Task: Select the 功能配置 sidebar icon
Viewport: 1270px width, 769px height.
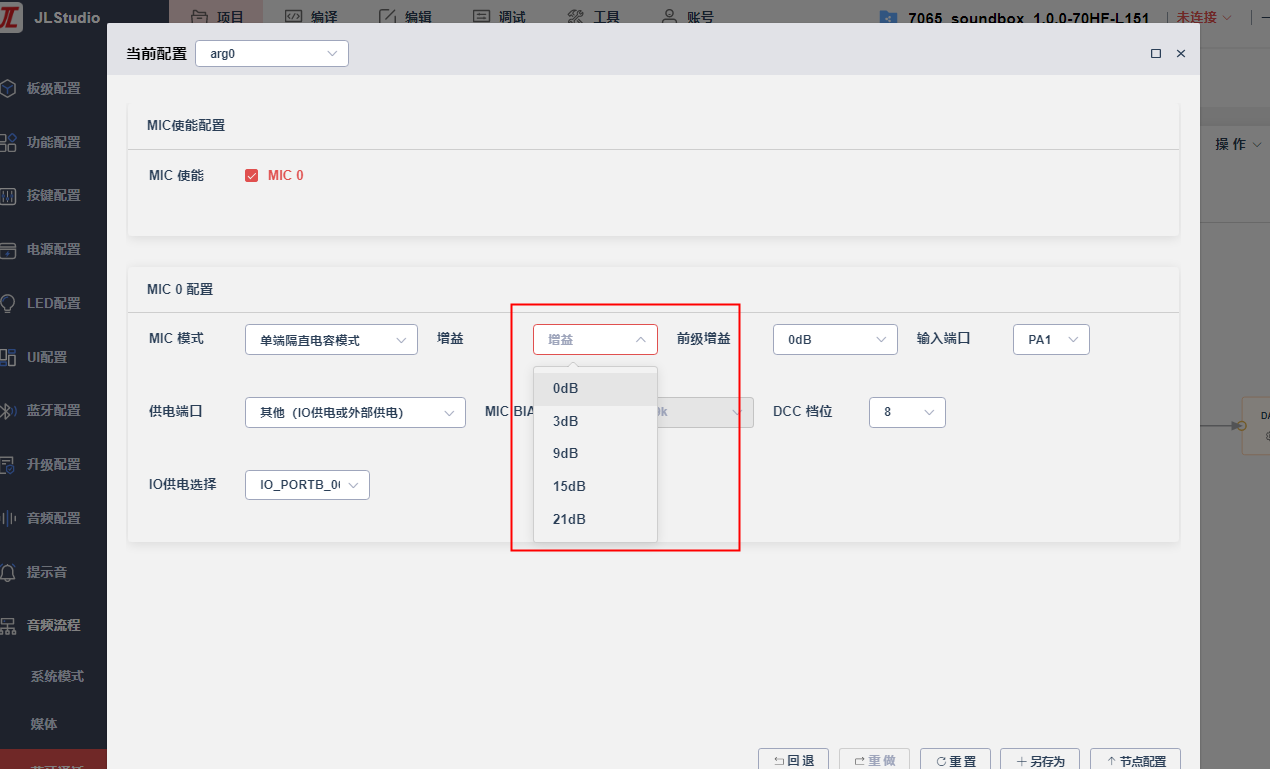Action: click(8, 142)
